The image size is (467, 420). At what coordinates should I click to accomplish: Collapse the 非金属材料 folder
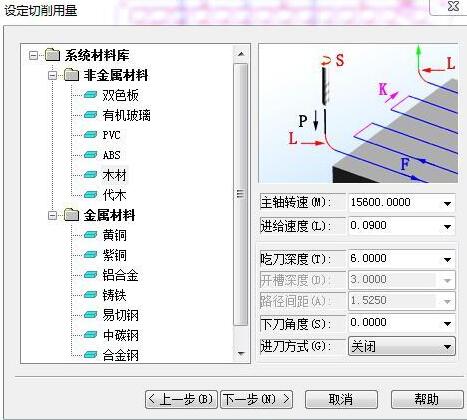click(52, 75)
